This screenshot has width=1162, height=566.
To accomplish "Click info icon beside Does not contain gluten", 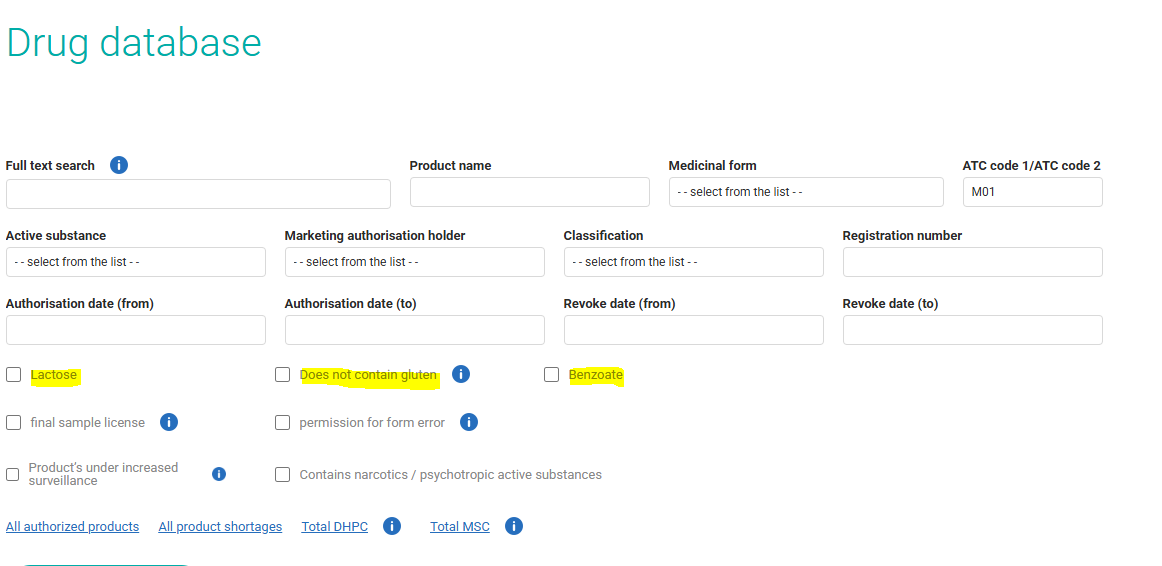I will (x=460, y=374).
